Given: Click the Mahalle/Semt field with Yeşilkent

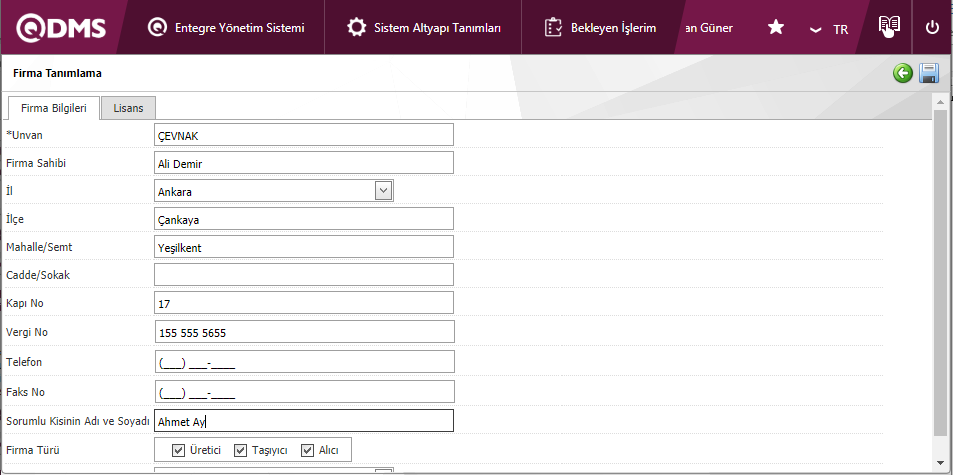Looking at the screenshot, I should coord(304,247).
